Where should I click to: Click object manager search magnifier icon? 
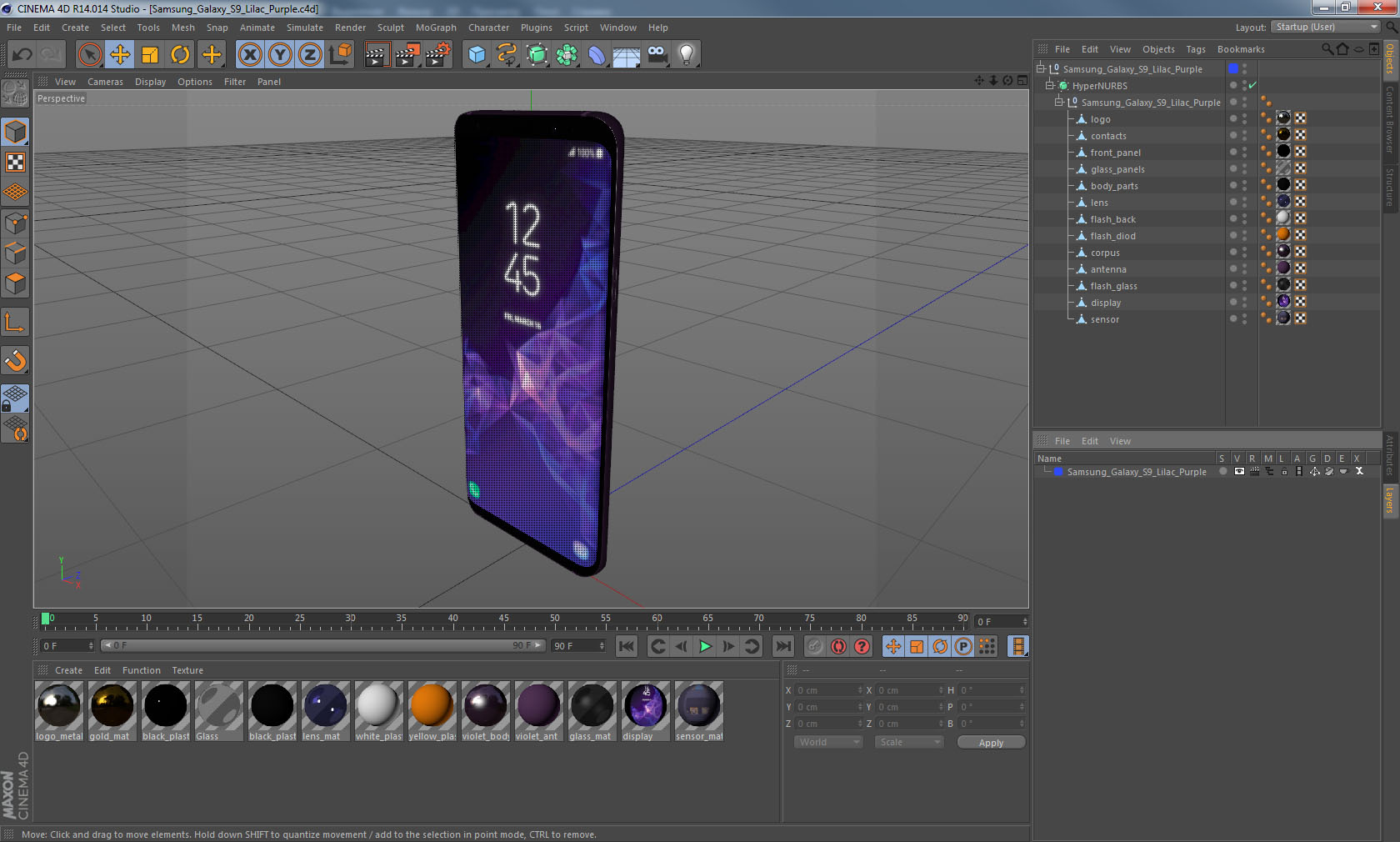1327,48
